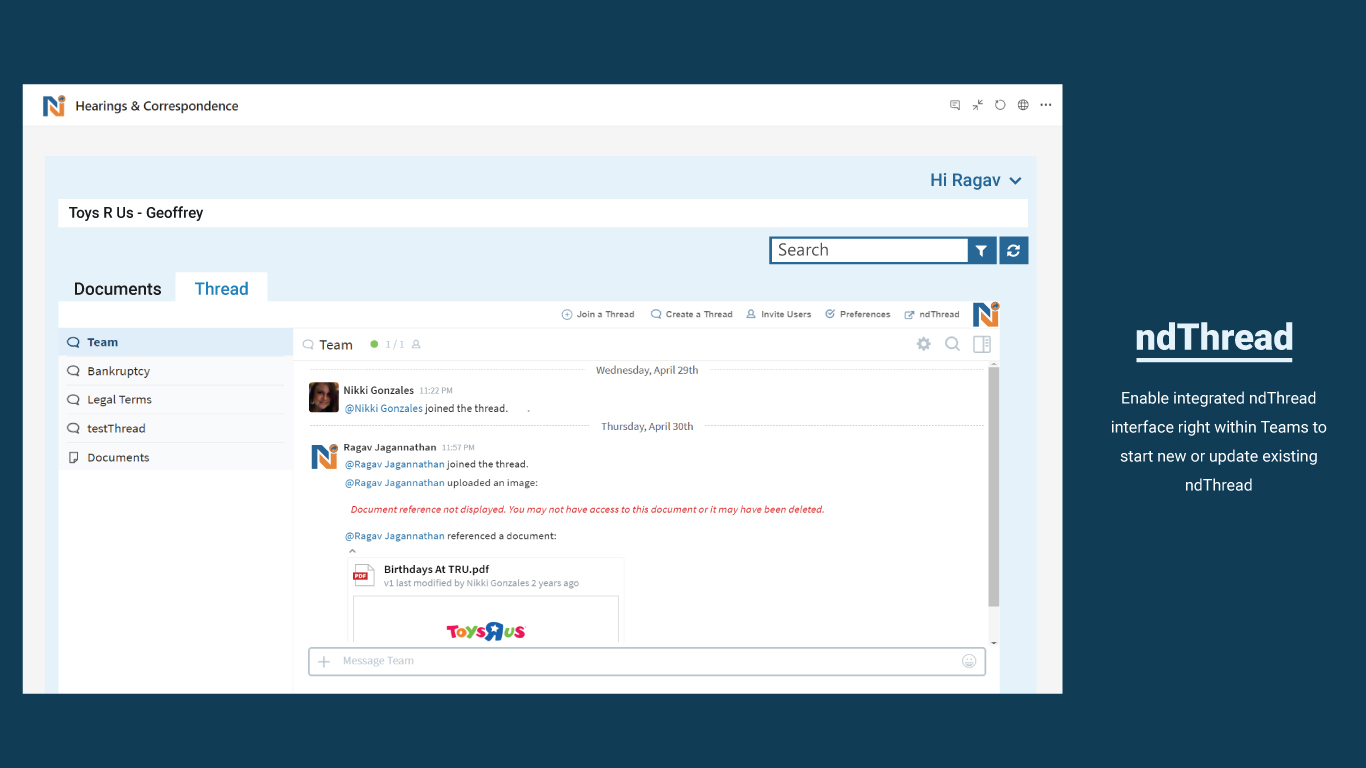1366x768 pixels.
Task: Open thread settings gear icon
Action: pyautogui.click(x=924, y=344)
